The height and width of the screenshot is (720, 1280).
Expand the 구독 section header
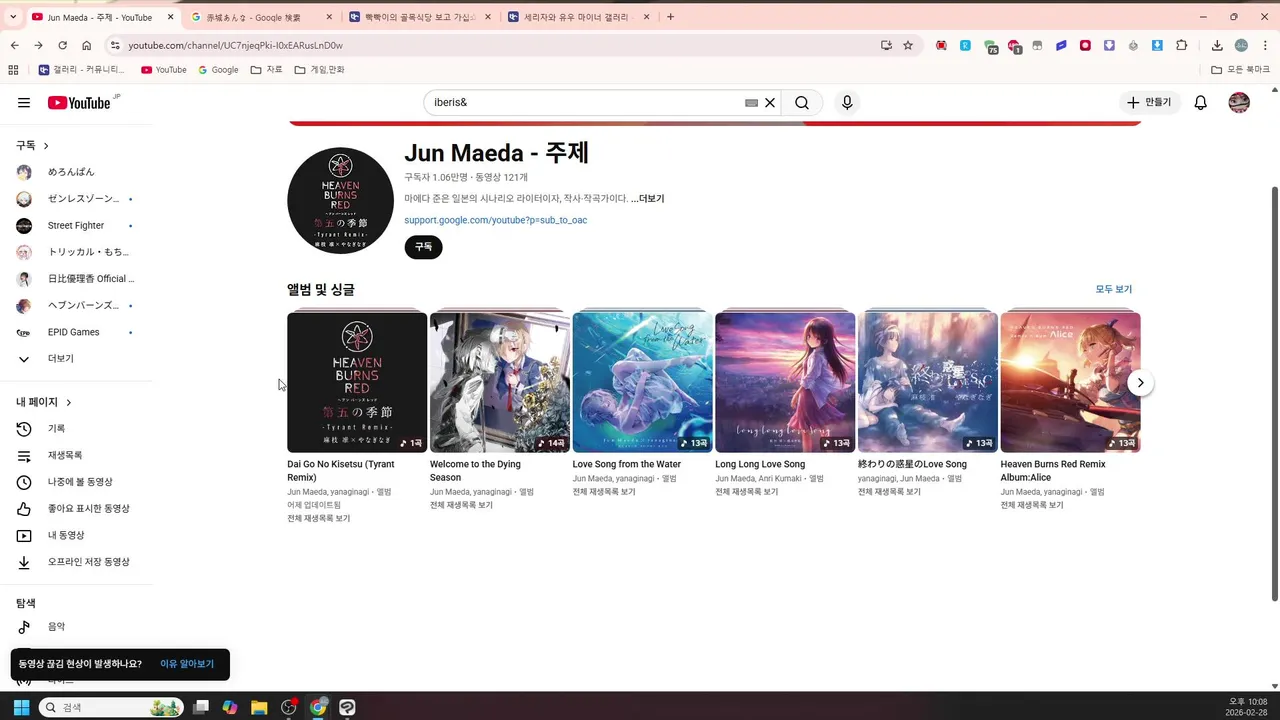pos(32,146)
